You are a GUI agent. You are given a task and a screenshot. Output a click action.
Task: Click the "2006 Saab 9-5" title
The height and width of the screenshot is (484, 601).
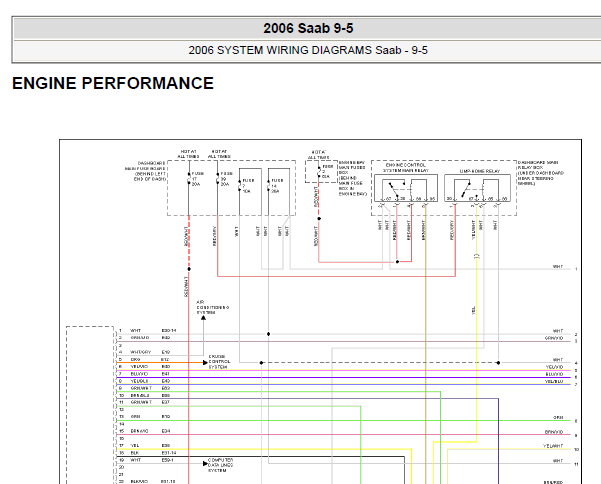click(308, 28)
